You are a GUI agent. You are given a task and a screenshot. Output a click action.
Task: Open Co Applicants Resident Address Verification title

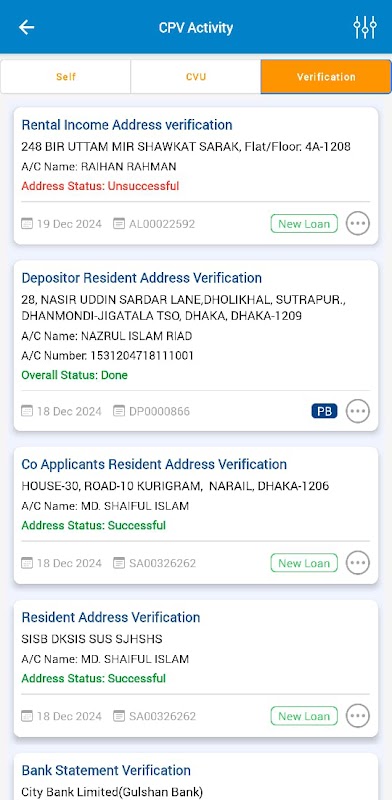click(x=154, y=464)
